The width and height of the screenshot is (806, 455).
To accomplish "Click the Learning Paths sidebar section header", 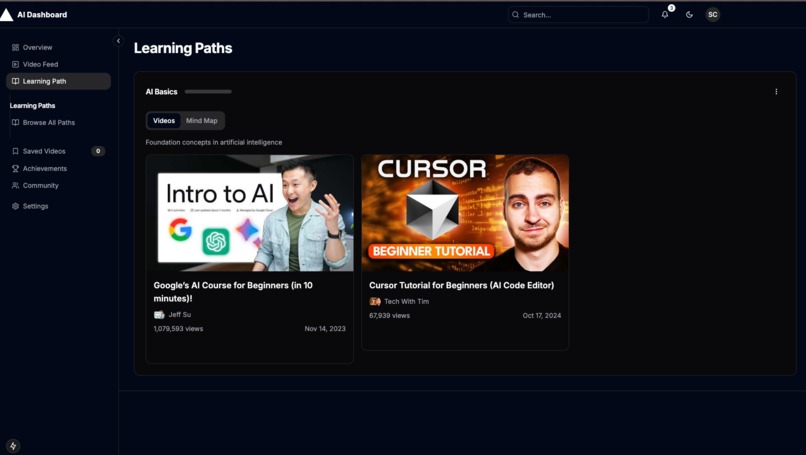I will (x=32, y=105).
